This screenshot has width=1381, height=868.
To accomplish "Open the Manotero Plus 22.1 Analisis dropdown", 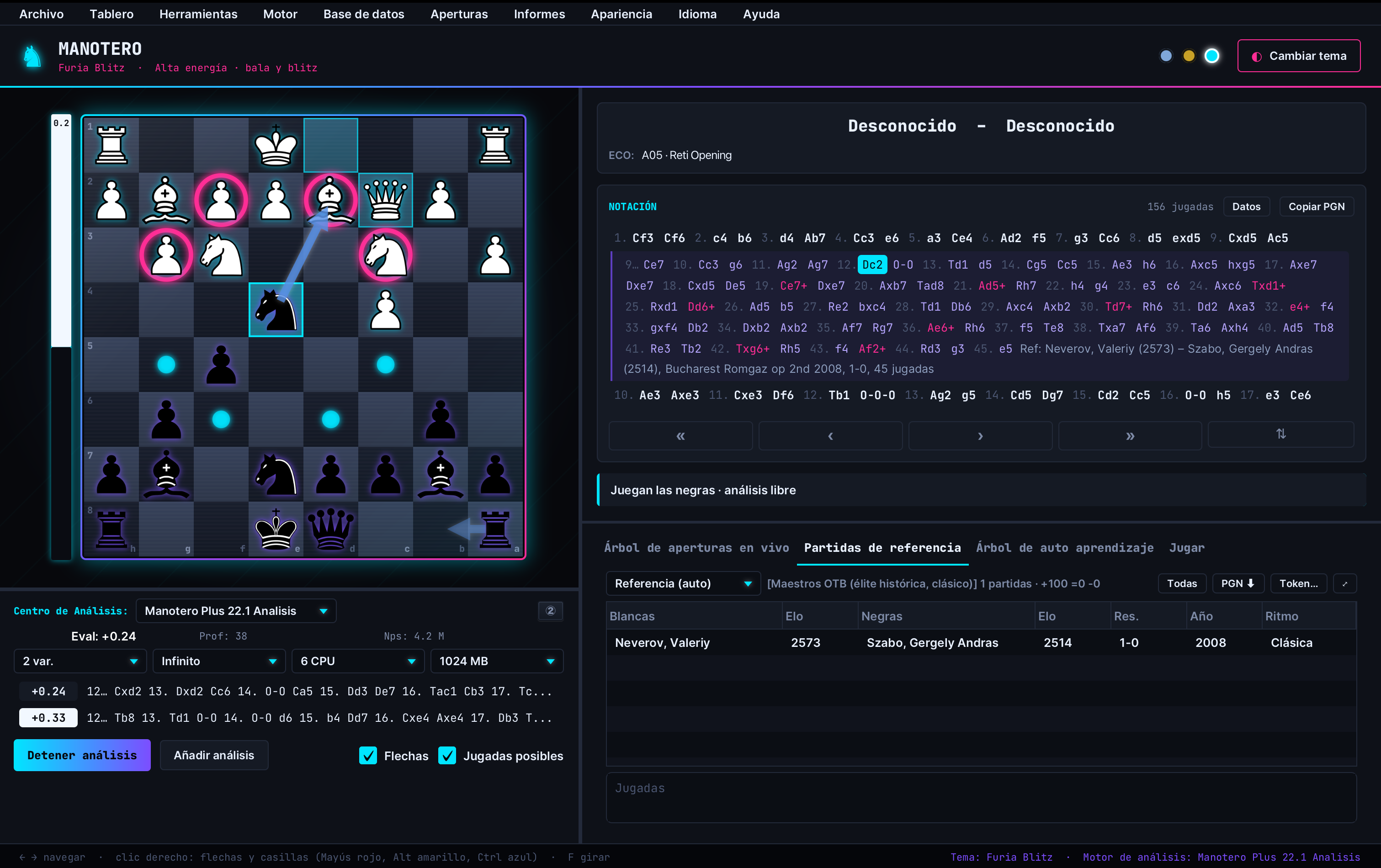I will click(236, 611).
